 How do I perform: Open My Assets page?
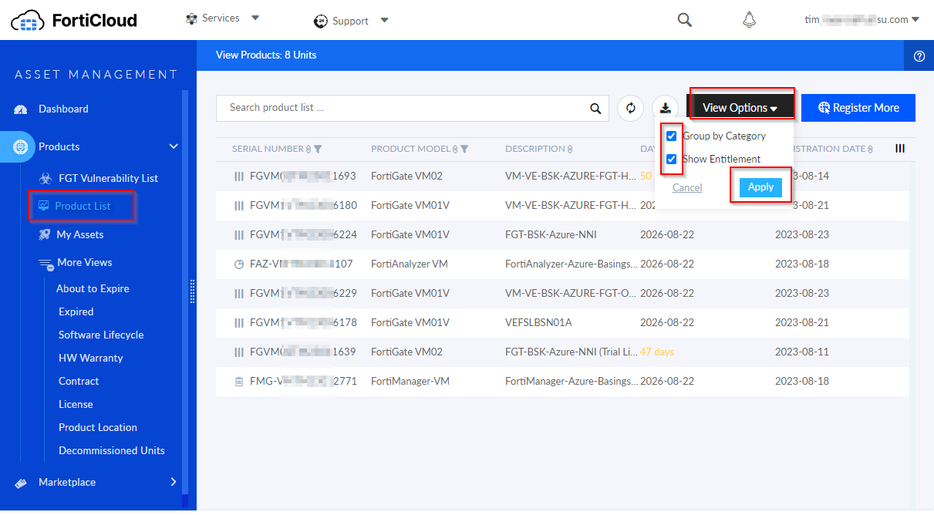(x=80, y=235)
